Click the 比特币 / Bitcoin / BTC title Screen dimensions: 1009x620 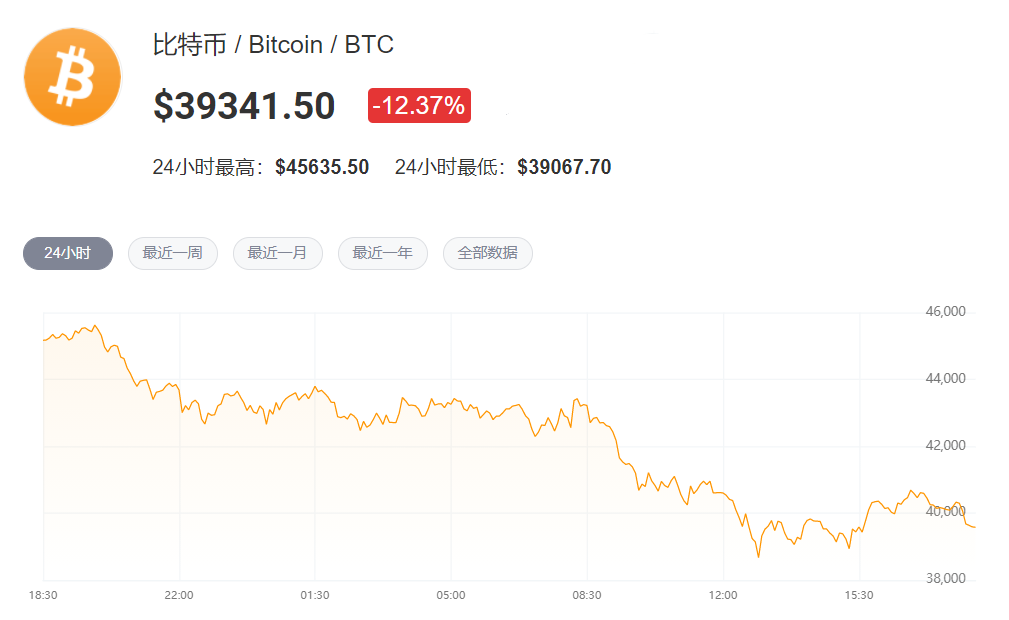tap(273, 45)
